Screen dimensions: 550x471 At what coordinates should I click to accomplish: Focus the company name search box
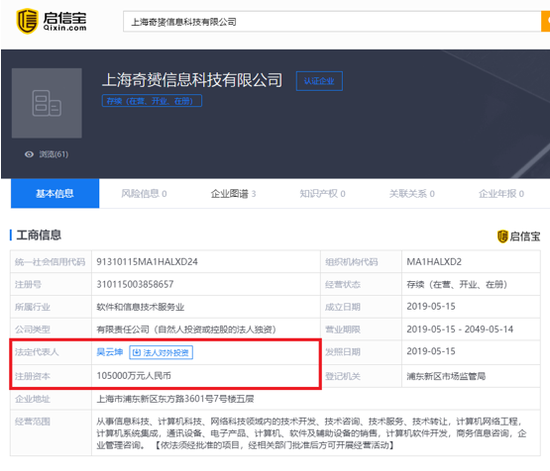pyautogui.click(x=332, y=22)
